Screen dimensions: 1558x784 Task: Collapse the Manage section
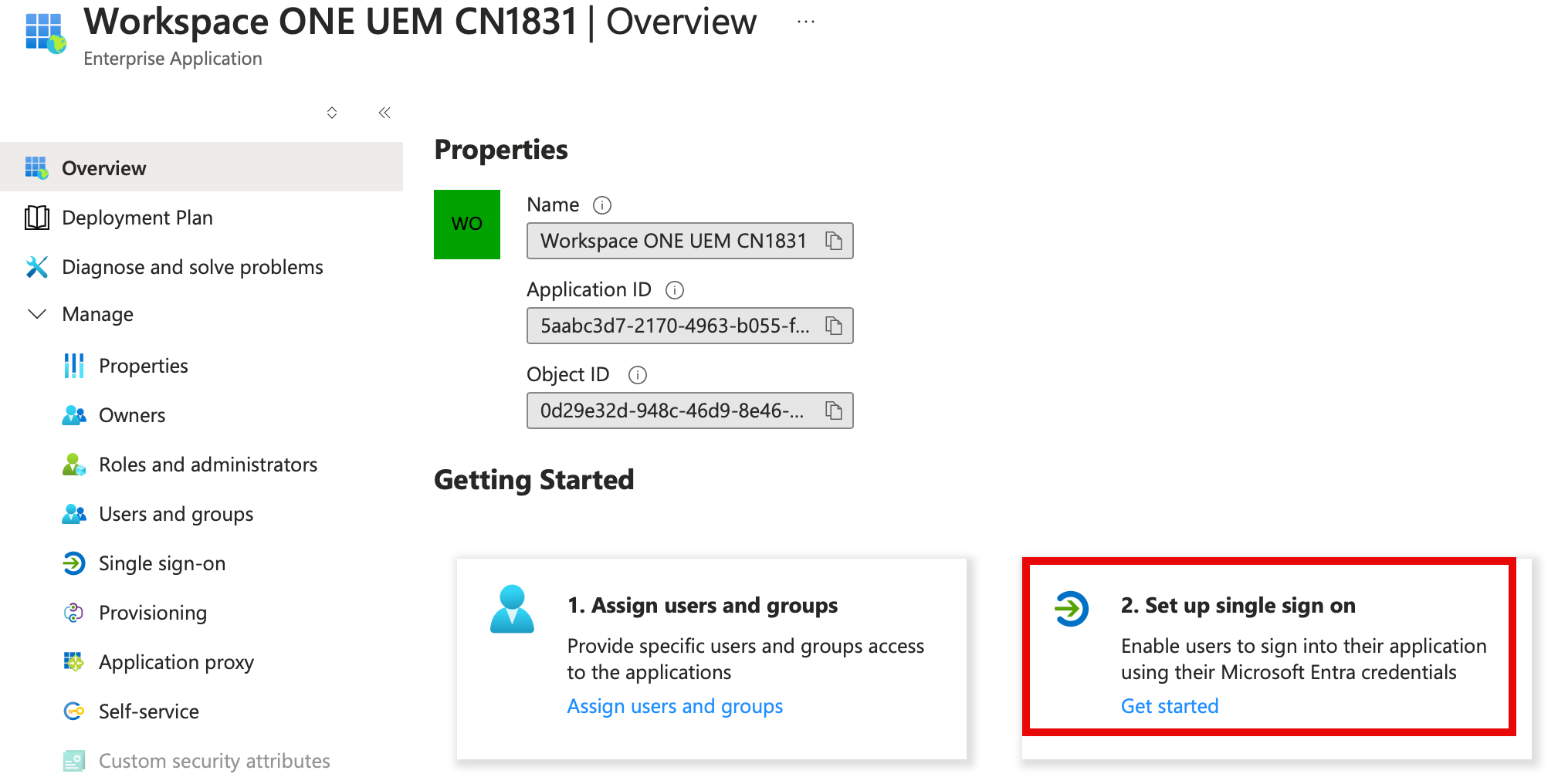pos(37,314)
